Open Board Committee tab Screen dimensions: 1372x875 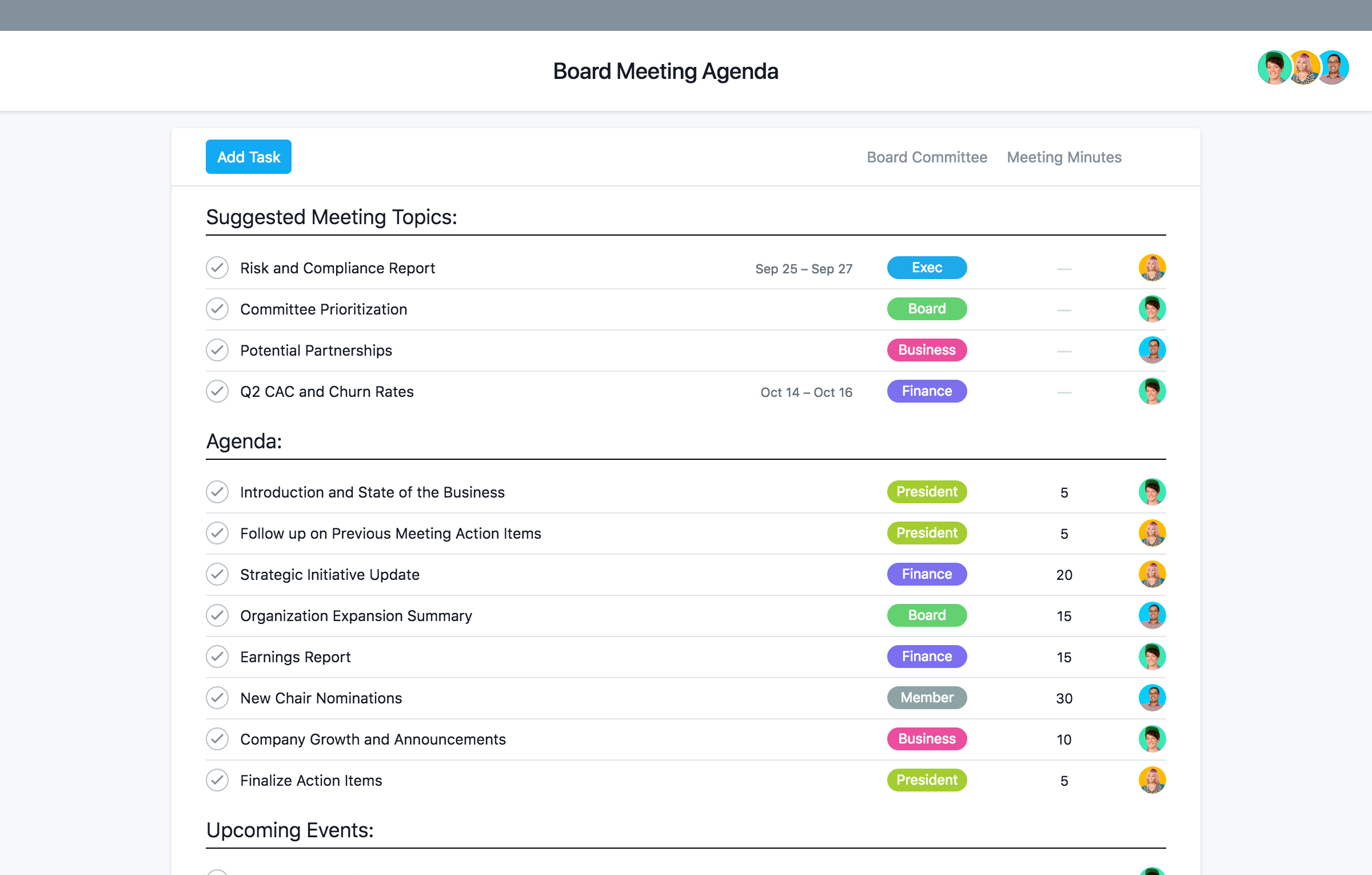point(927,156)
